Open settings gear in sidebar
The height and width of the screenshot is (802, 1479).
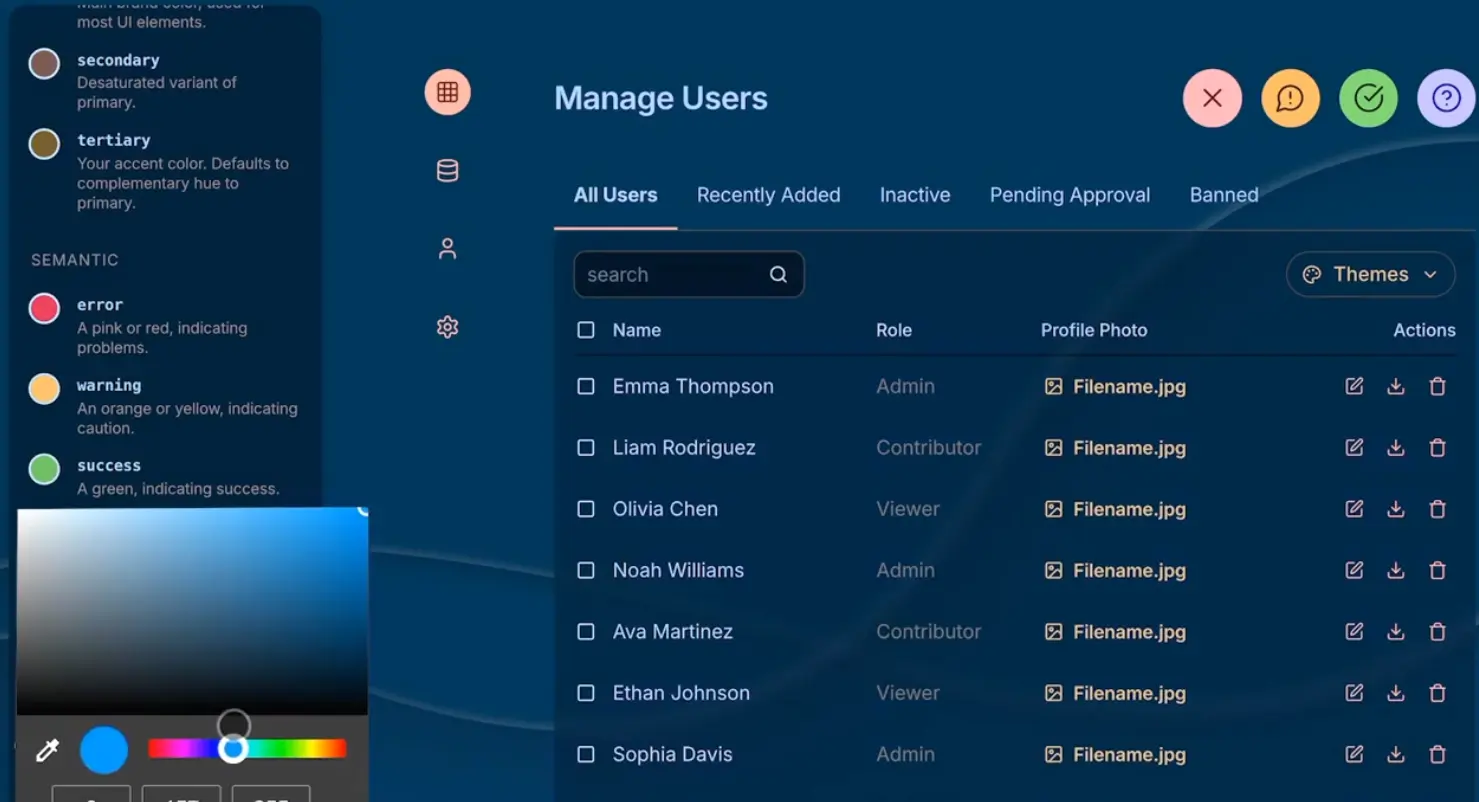[x=447, y=327]
